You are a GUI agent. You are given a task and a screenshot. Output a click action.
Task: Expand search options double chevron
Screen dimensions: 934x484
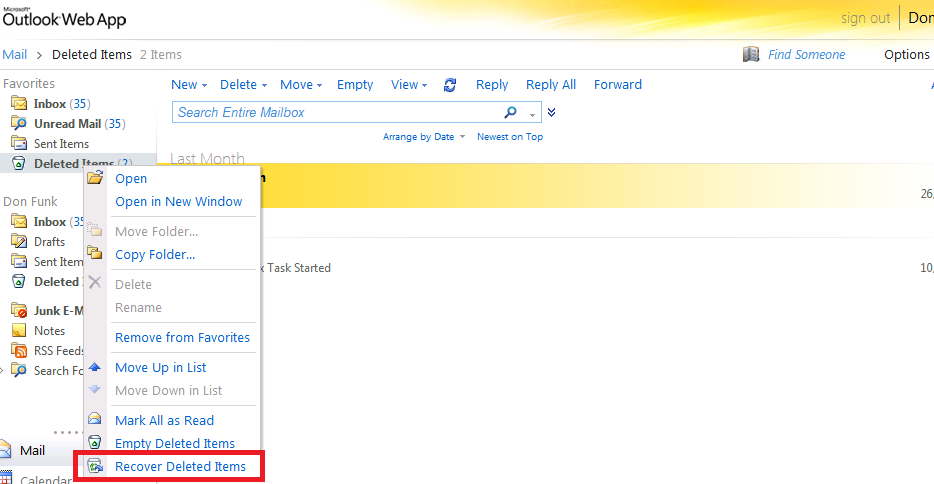pyautogui.click(x=552, y=113)
